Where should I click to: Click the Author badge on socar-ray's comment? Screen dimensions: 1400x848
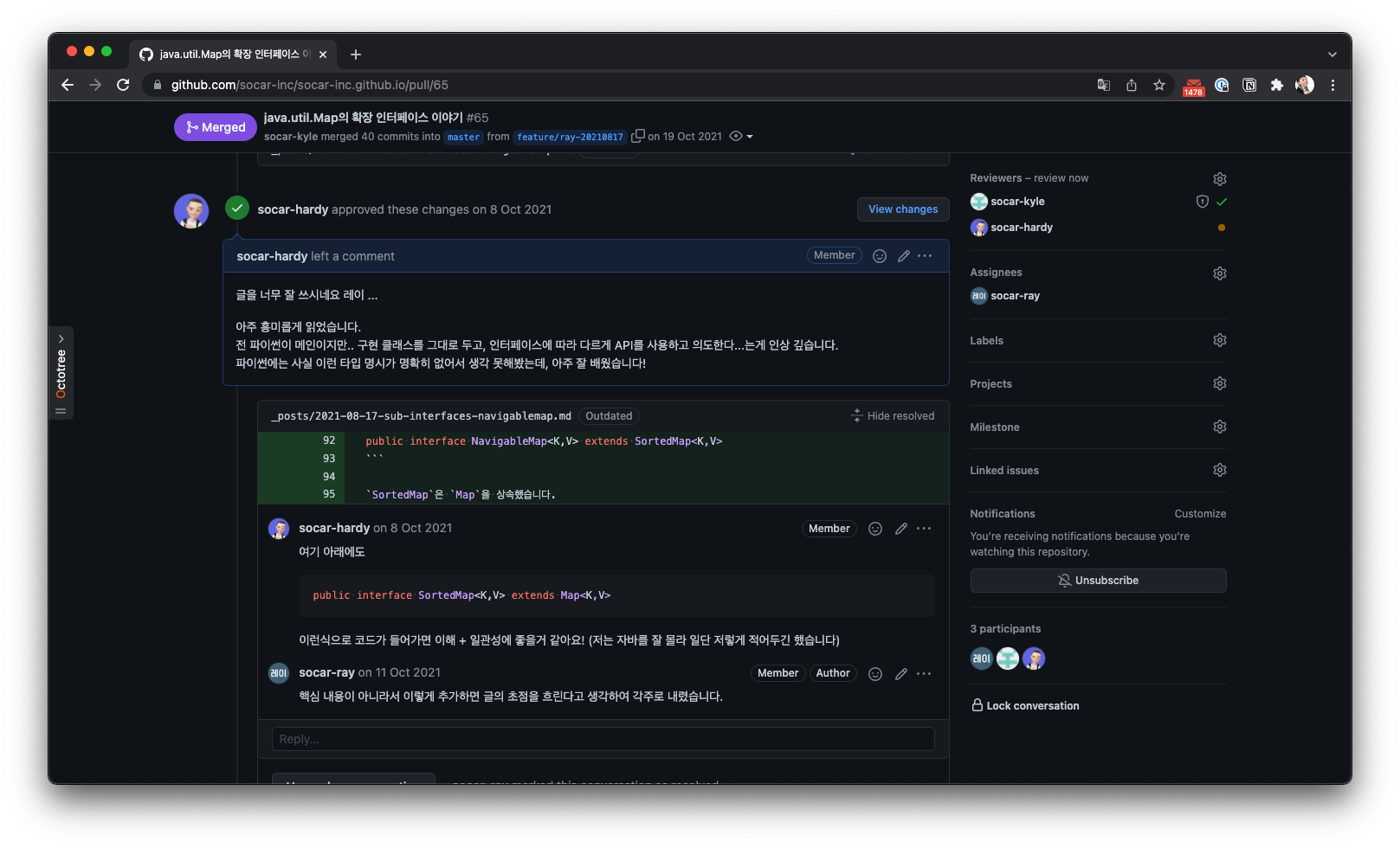pos(833,673)
